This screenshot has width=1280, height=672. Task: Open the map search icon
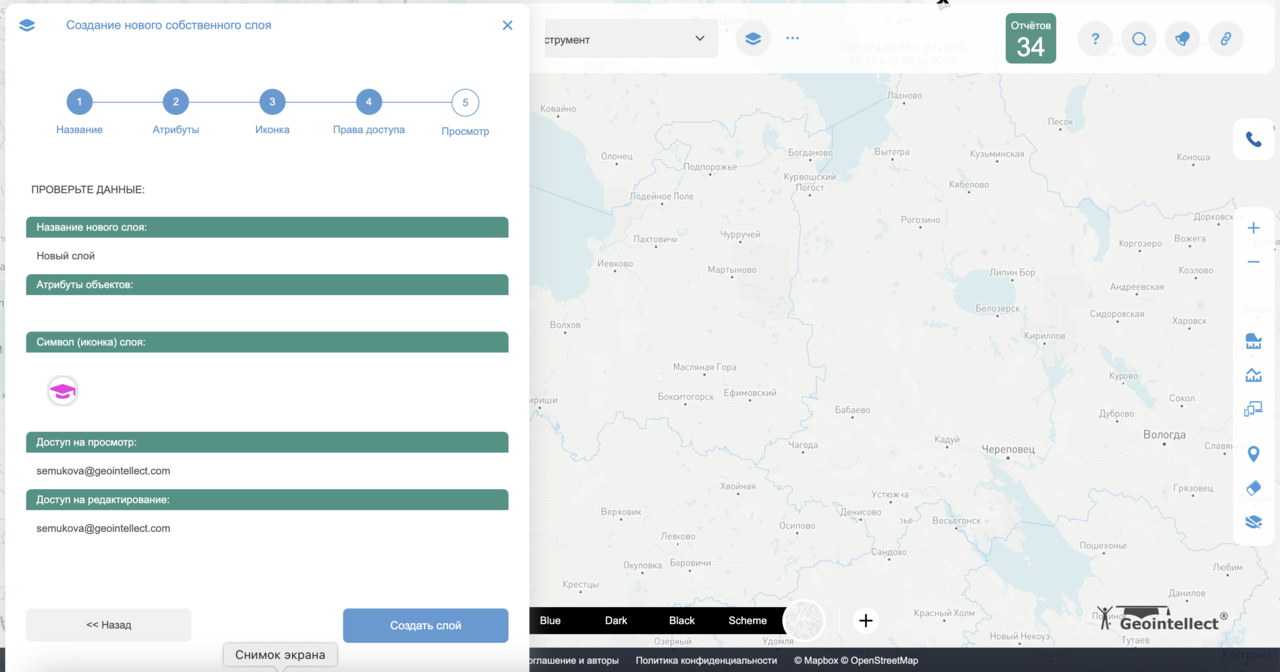1138,38
